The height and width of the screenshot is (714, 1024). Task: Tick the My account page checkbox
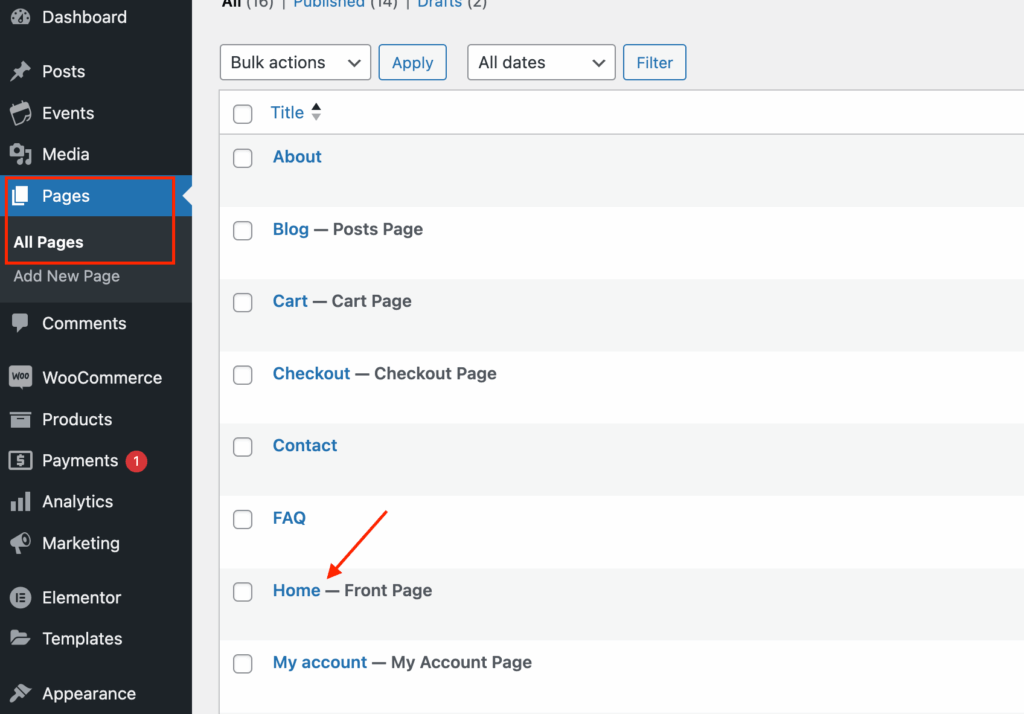coord(242,664)
